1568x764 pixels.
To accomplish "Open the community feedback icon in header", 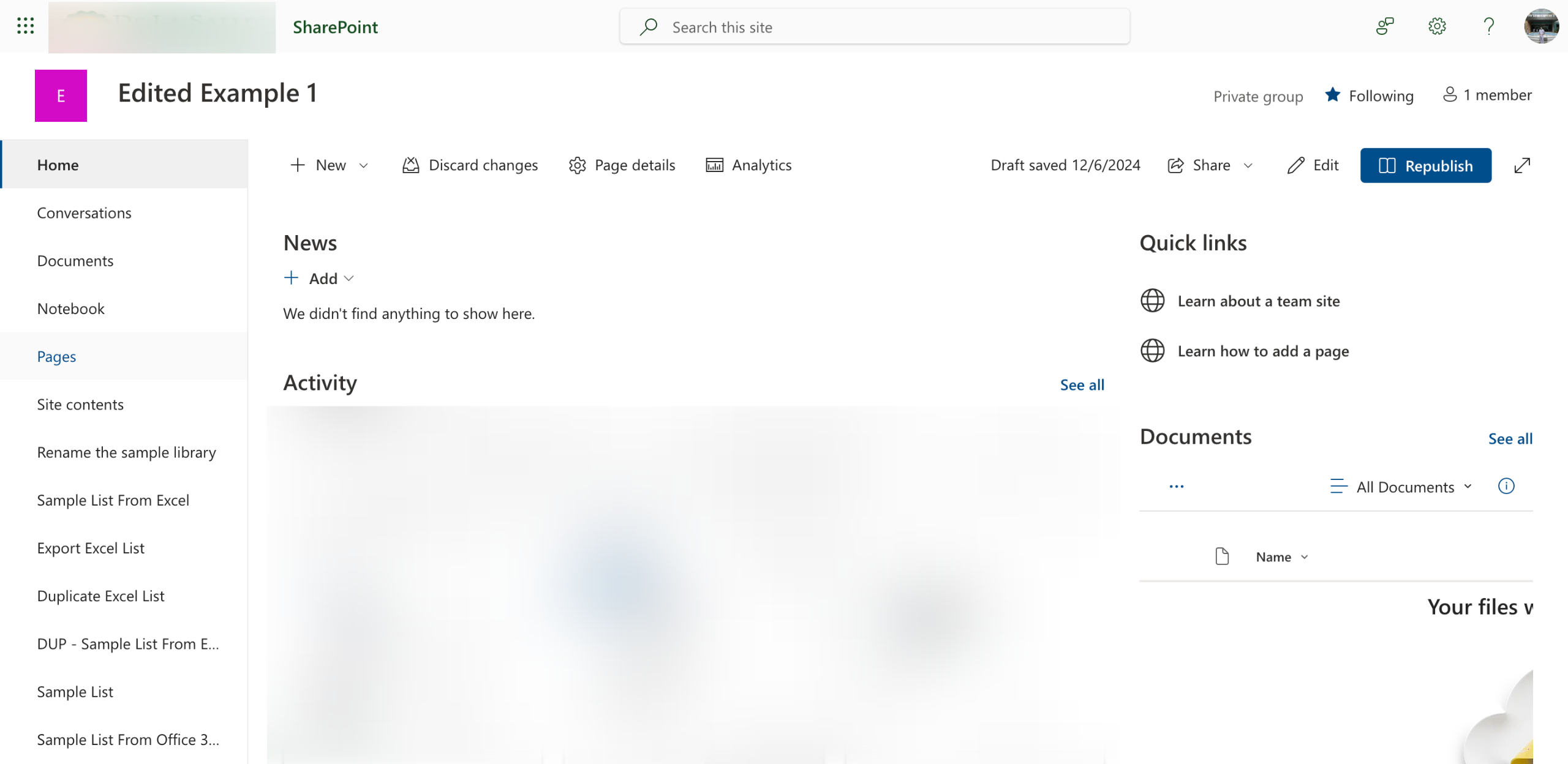I will [1384, 26].
